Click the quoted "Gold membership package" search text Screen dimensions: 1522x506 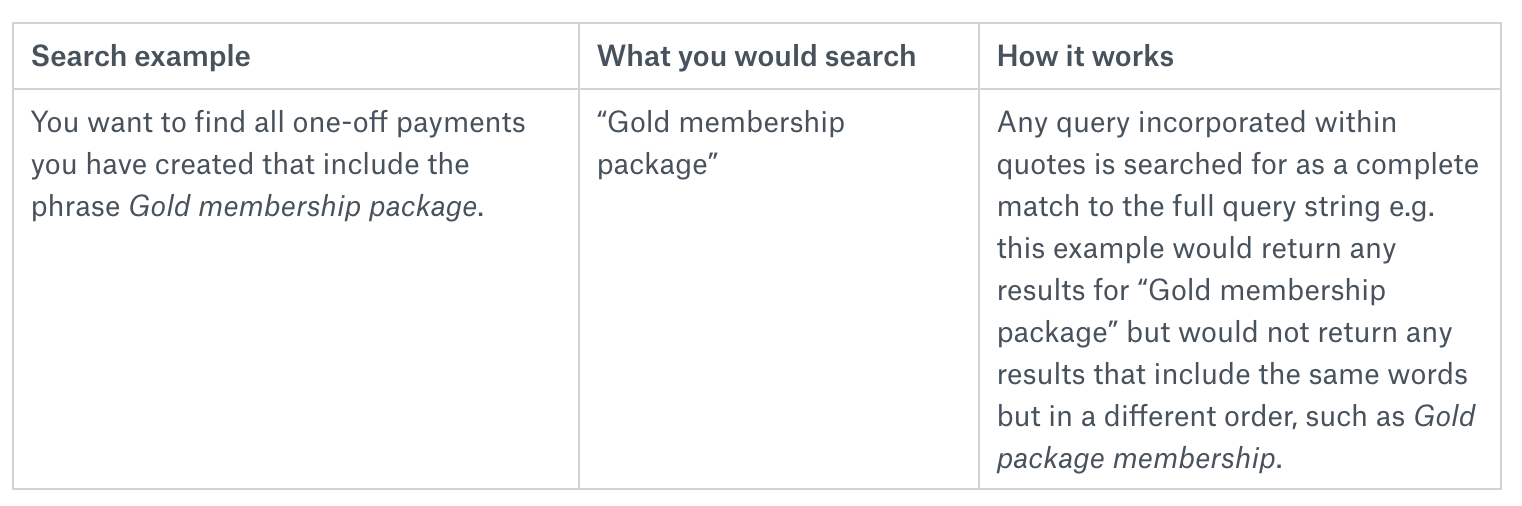pyautogui.click(x=721, y=143)
